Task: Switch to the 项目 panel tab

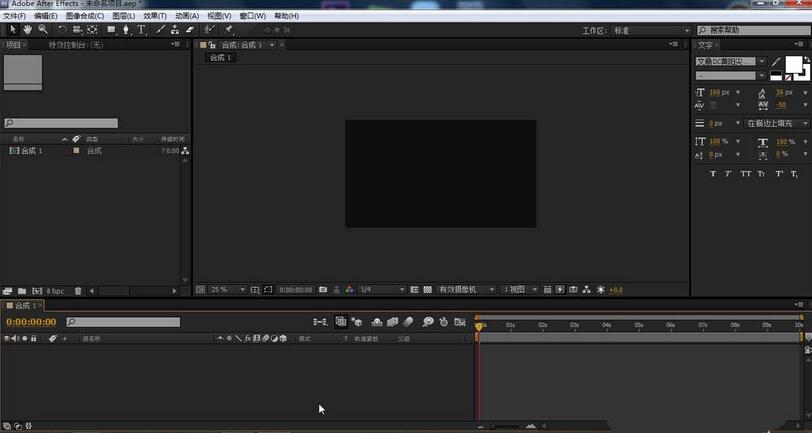Action: coord(13,45)
